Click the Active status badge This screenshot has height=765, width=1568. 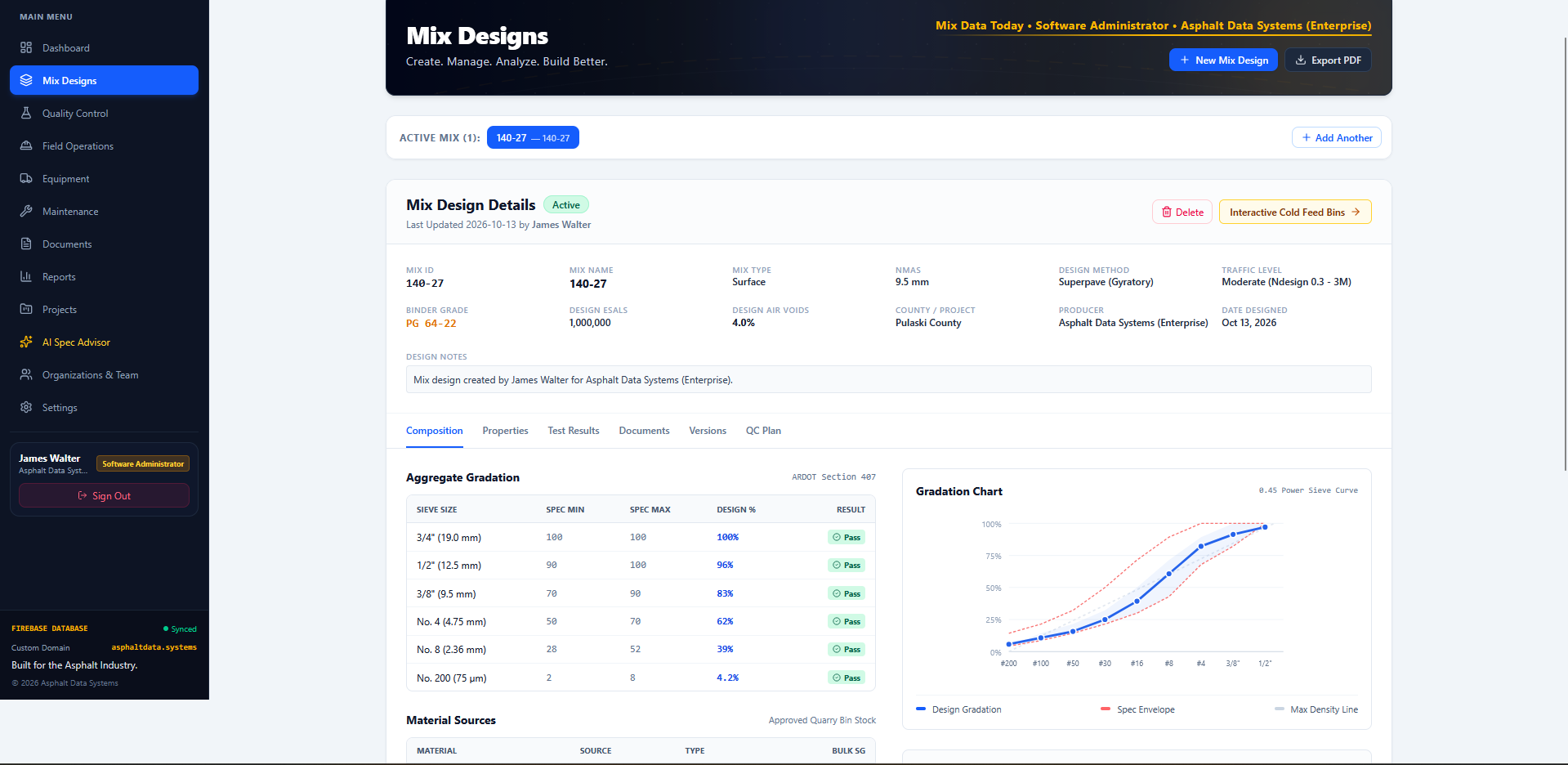(566, 205)
